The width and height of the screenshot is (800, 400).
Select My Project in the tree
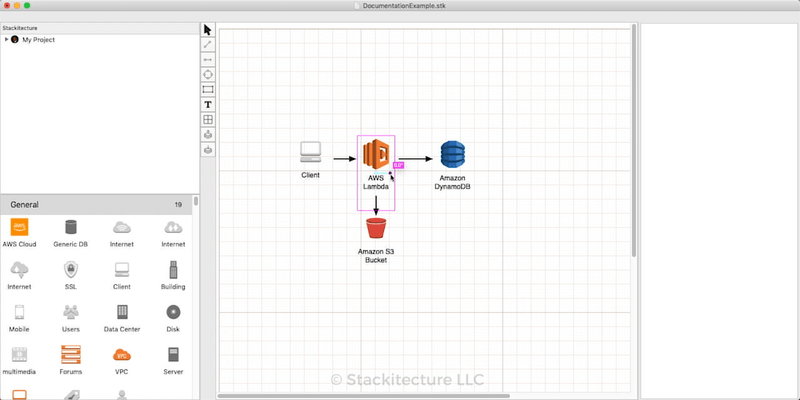click(38, 40)
